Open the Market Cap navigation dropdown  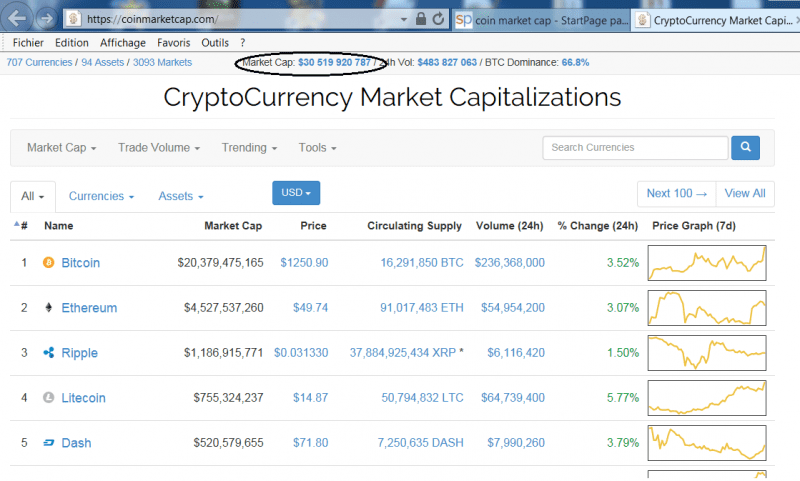(61, 148)
